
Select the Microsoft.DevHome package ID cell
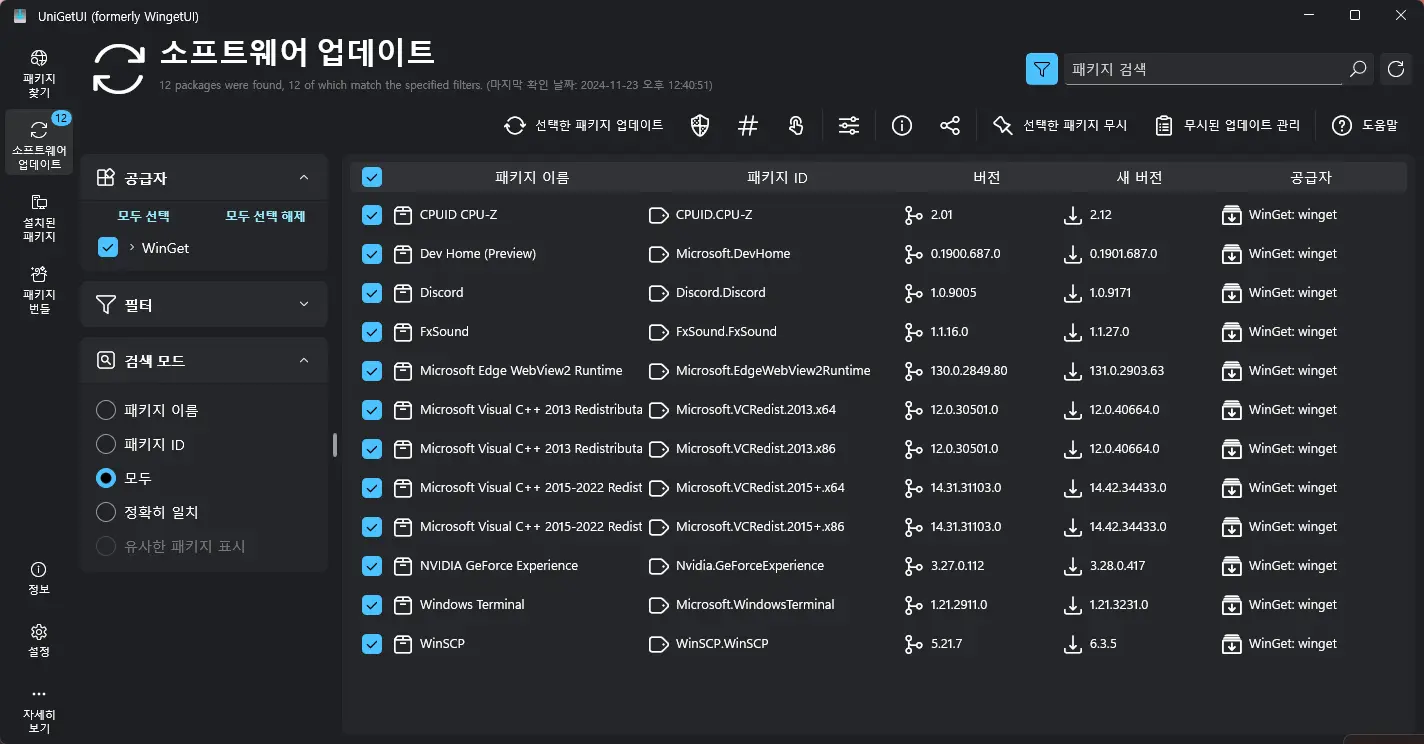click(x=733, y=254)
